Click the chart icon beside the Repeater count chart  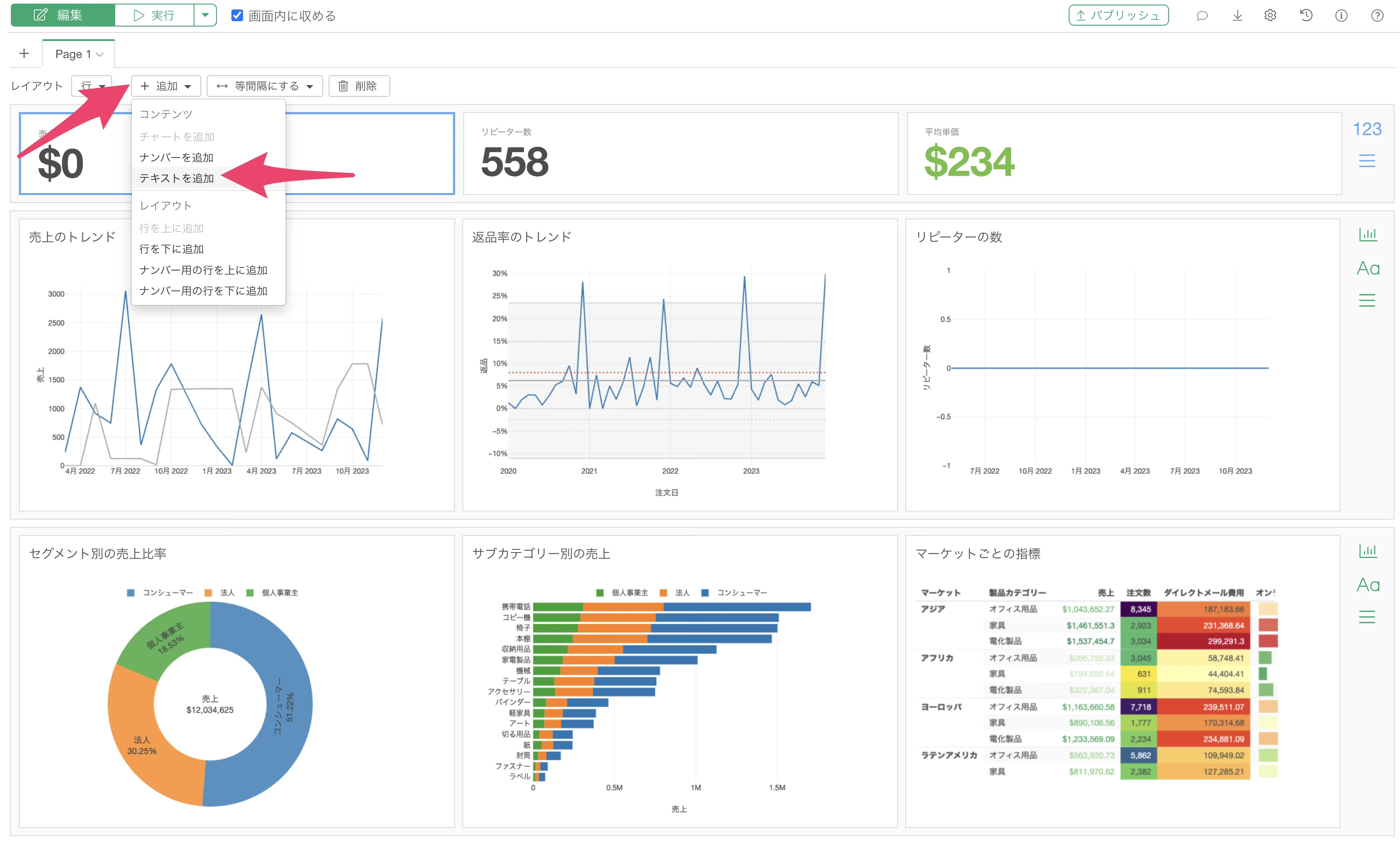[1367, 234]
